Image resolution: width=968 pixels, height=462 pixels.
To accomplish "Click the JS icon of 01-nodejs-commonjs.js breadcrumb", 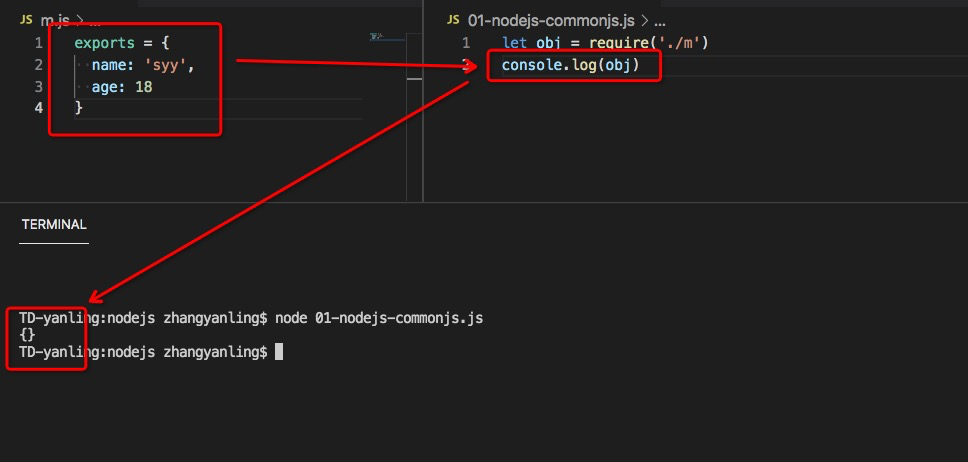I will pos(453,20).
